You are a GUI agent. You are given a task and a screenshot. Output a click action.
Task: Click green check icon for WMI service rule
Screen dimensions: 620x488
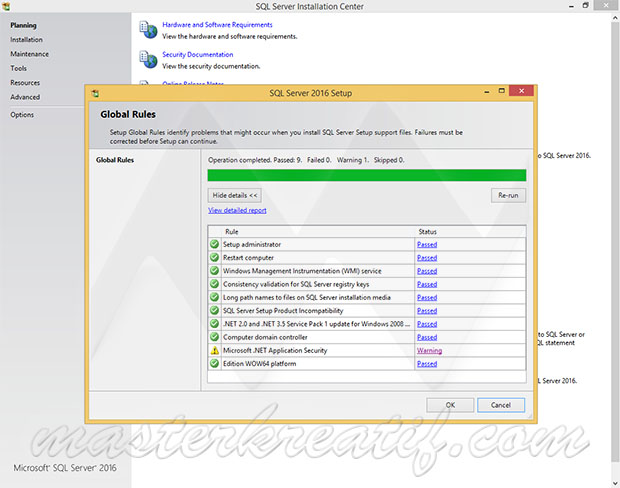(x=214, y=271)
